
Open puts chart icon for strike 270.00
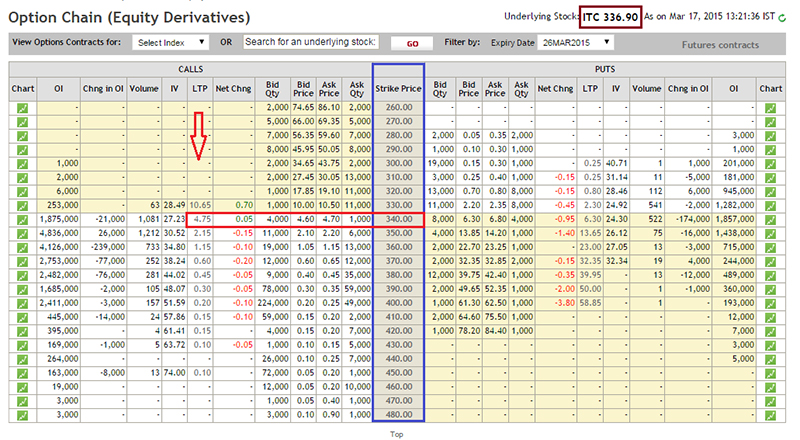[770, 122]
